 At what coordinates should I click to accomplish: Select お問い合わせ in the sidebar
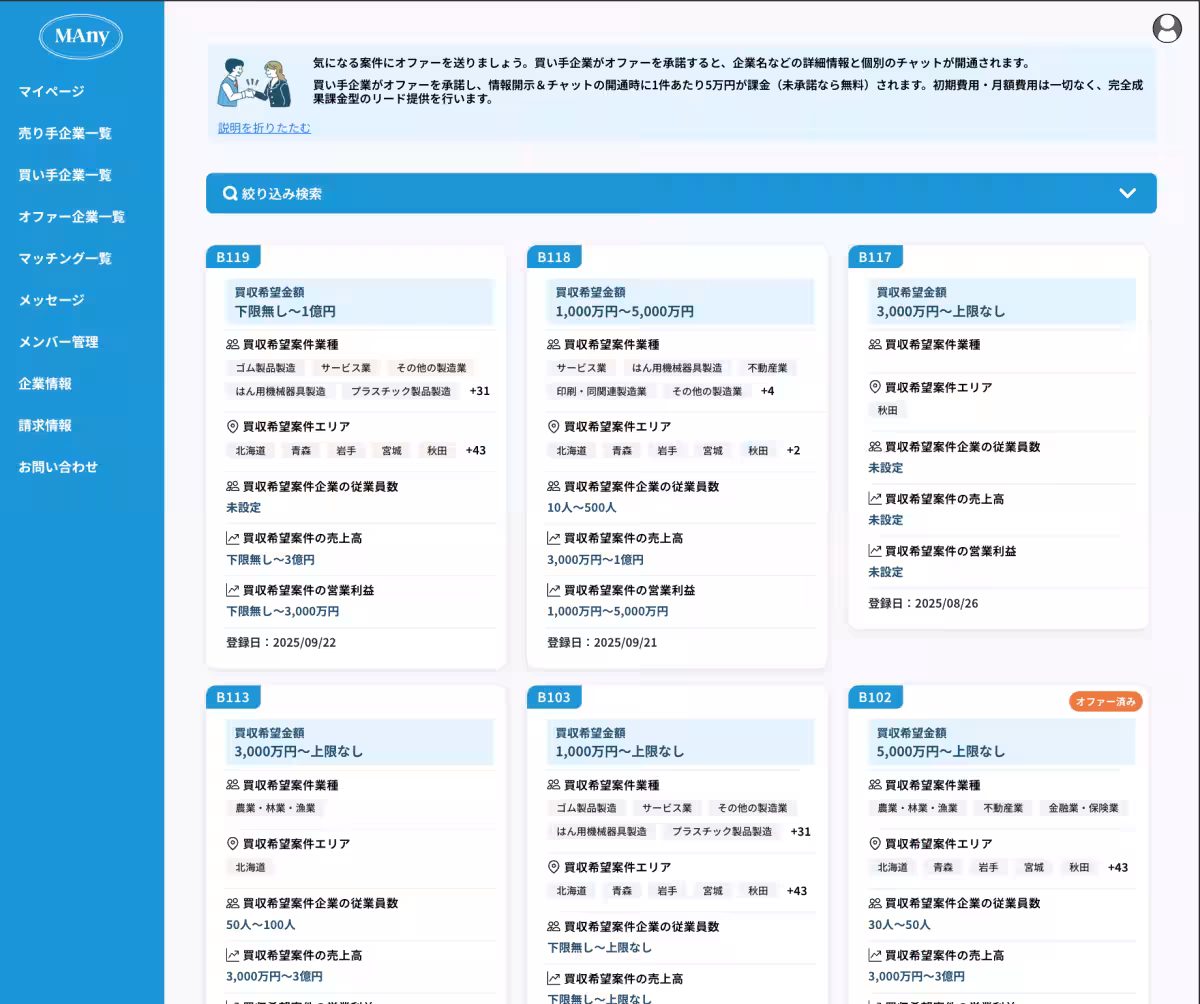point(58,467)
